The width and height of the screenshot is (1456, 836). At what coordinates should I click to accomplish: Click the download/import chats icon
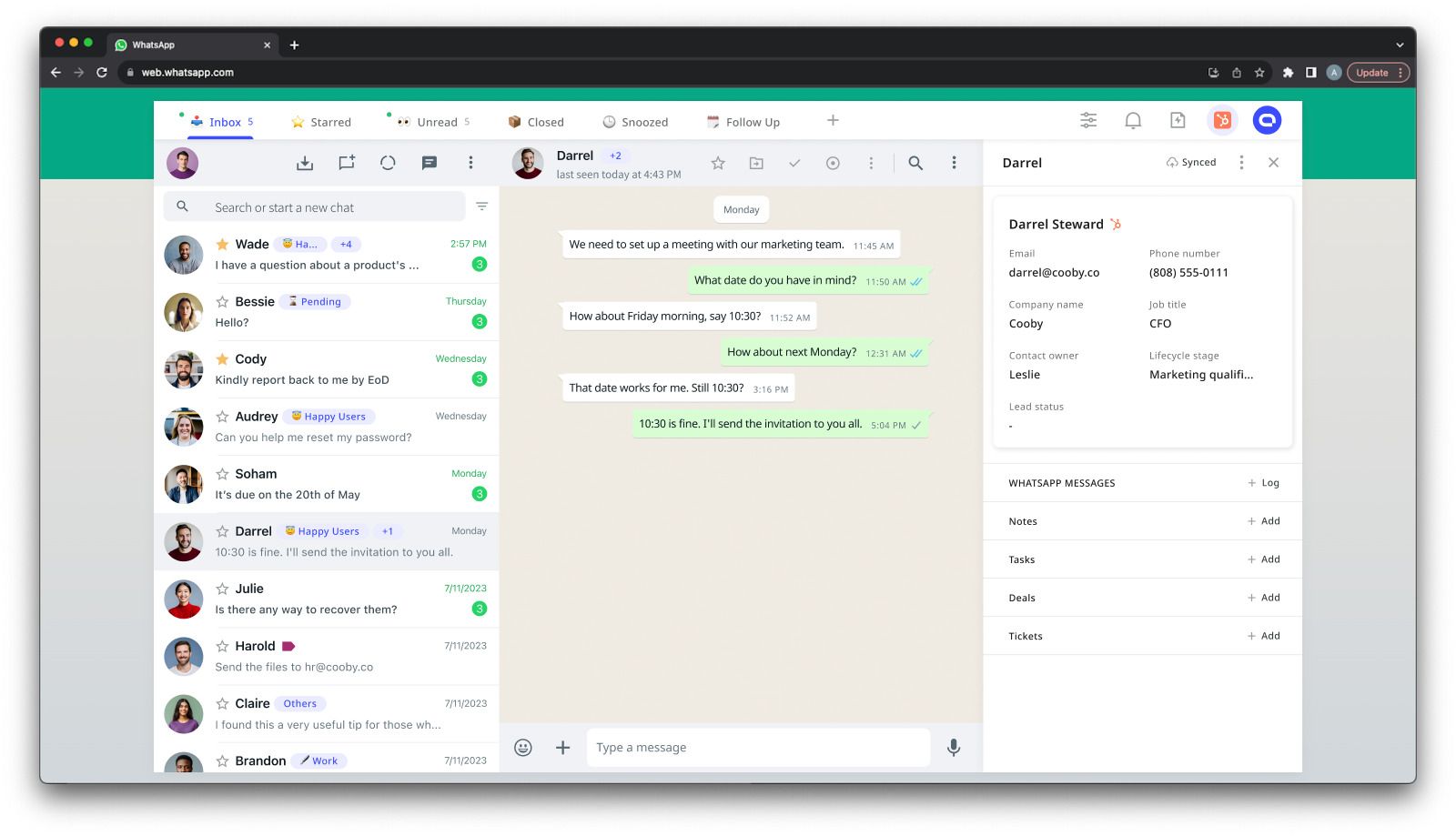click(305, 163)
